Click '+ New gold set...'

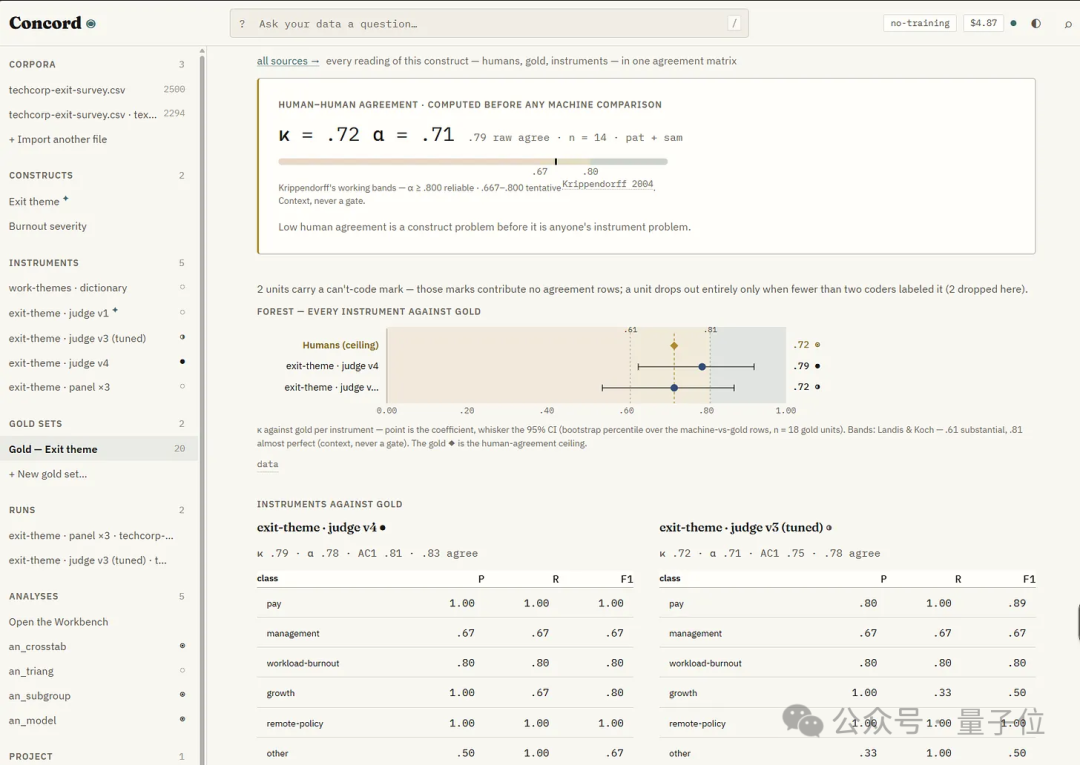pyautogui.click(x=48, y=474)
